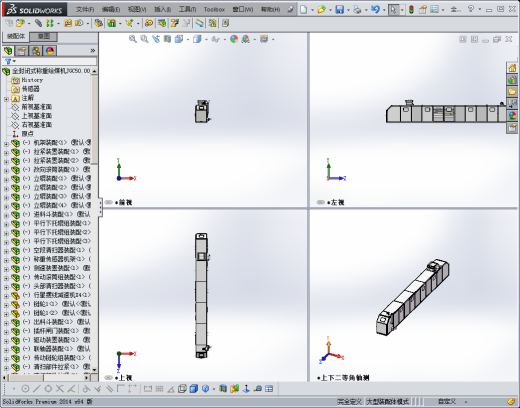This screenshot has height=408, width=520.
Task: Click the Help question mark icon
Action: click(x=471, y=9)
